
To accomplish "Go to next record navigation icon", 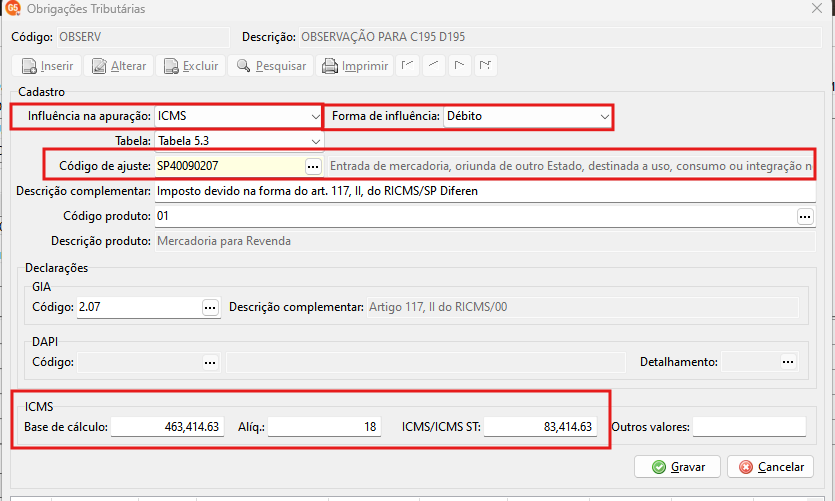I will pyautogui.click(x=460, y=65).
